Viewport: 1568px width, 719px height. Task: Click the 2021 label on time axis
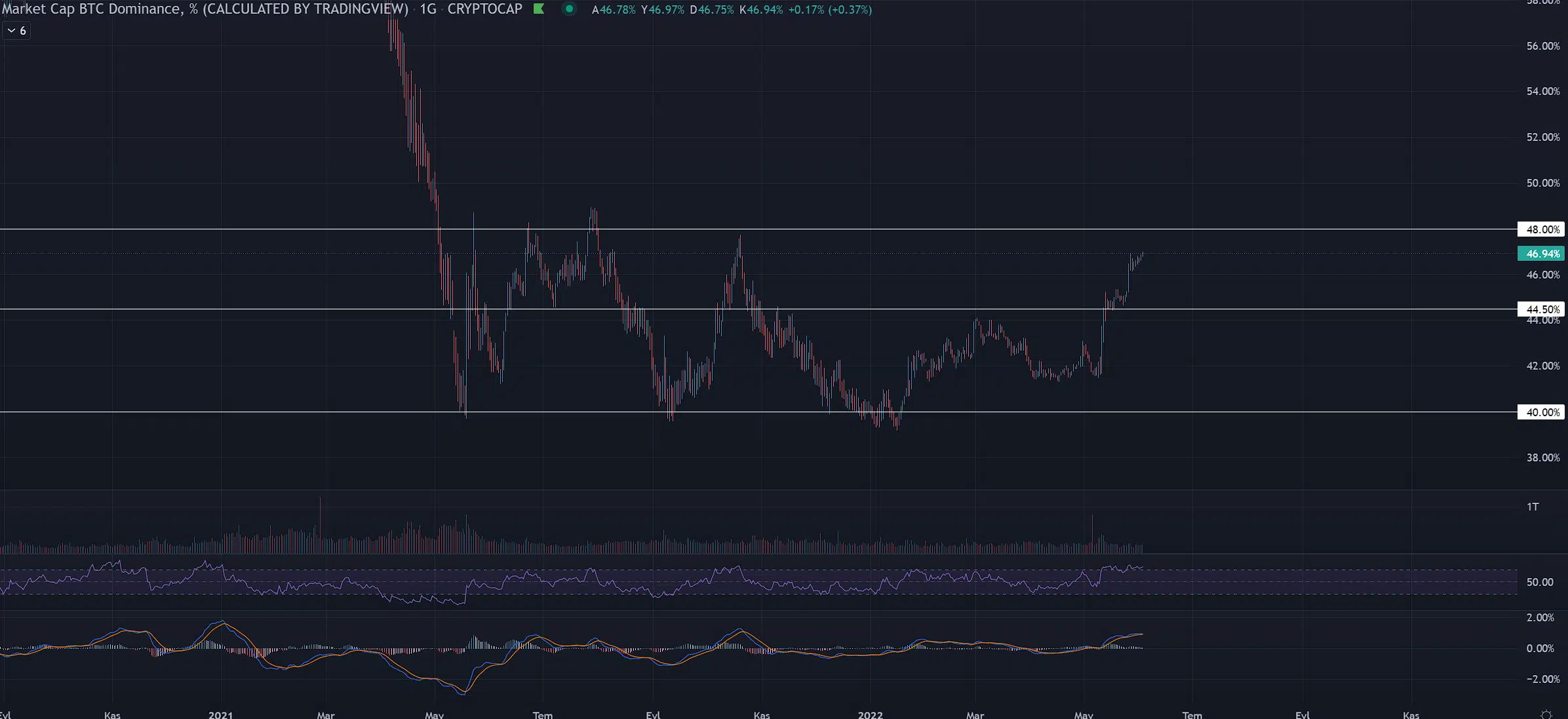[220, 714]
